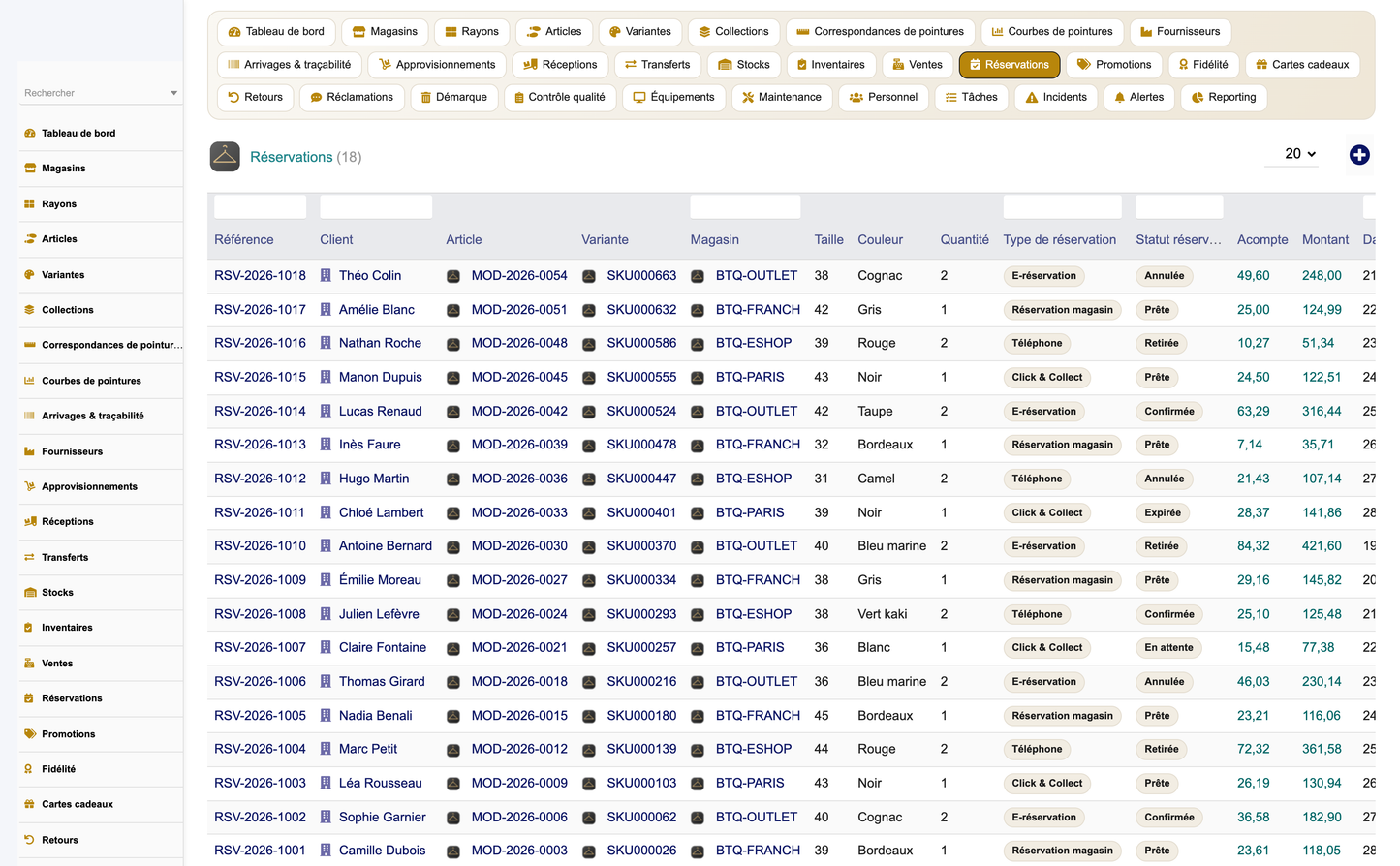Open the Rechercher dropdown in sidebar
The height and width of the screenshot is (866, 1400).
pos(100,93)
